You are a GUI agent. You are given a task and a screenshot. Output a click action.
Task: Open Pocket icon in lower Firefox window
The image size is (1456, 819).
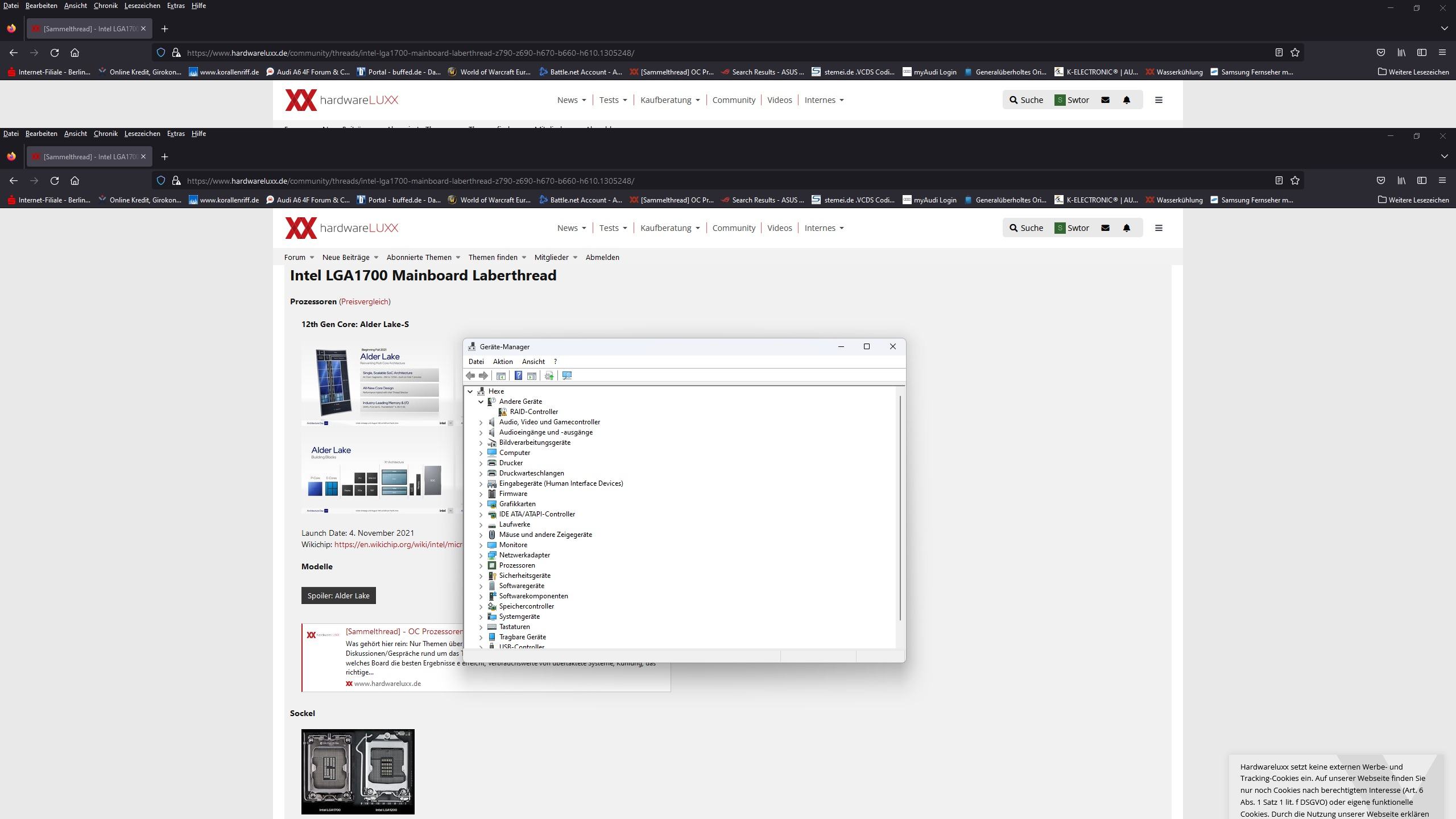[x=1381, y=181]
